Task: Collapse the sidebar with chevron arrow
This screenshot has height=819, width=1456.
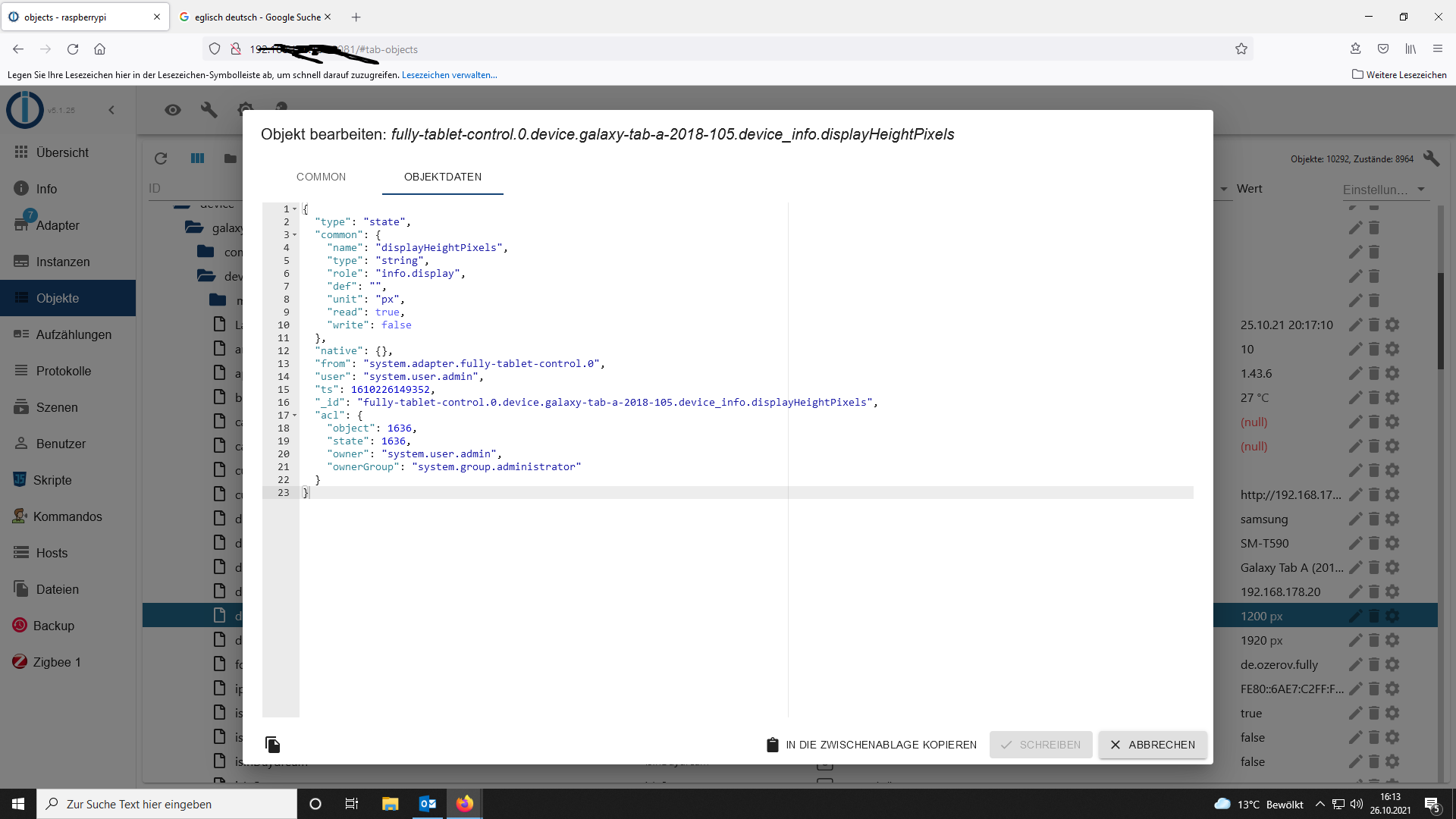Action: 111,110
